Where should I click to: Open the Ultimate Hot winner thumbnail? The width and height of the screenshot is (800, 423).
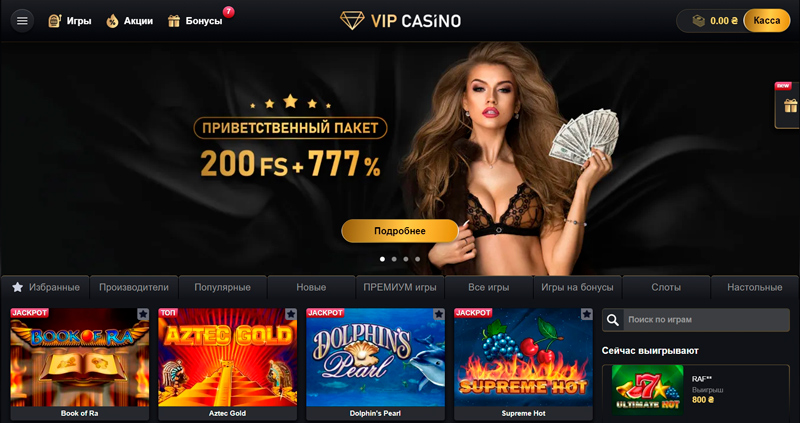(x=647, y=390)
